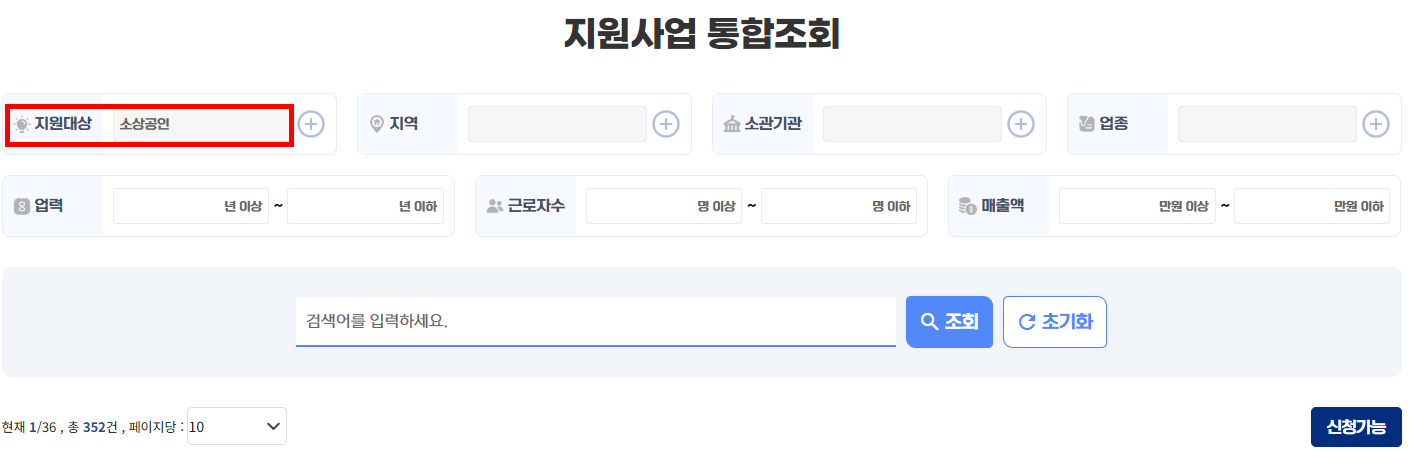Click the 지원사업 통합조회 page title
The image size is (1409, 451).
(702, 33)
